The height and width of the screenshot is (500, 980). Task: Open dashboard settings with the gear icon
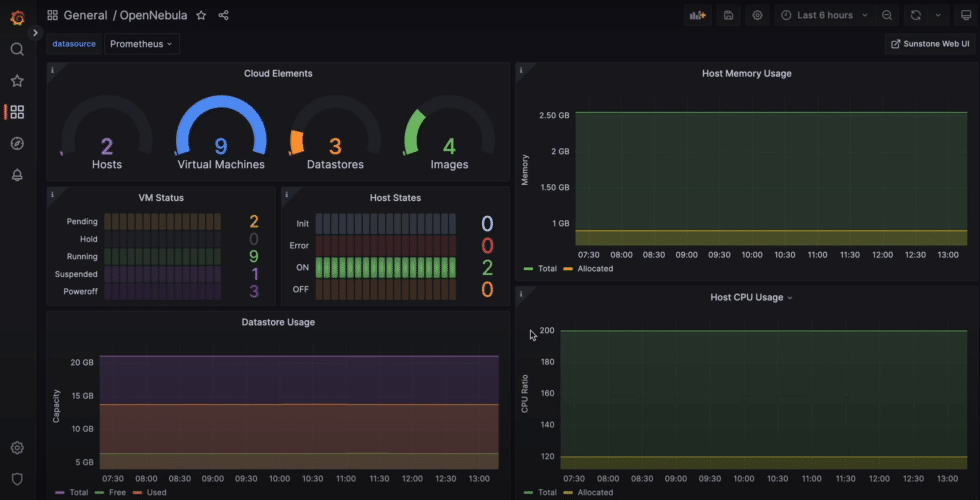[758, 16]
